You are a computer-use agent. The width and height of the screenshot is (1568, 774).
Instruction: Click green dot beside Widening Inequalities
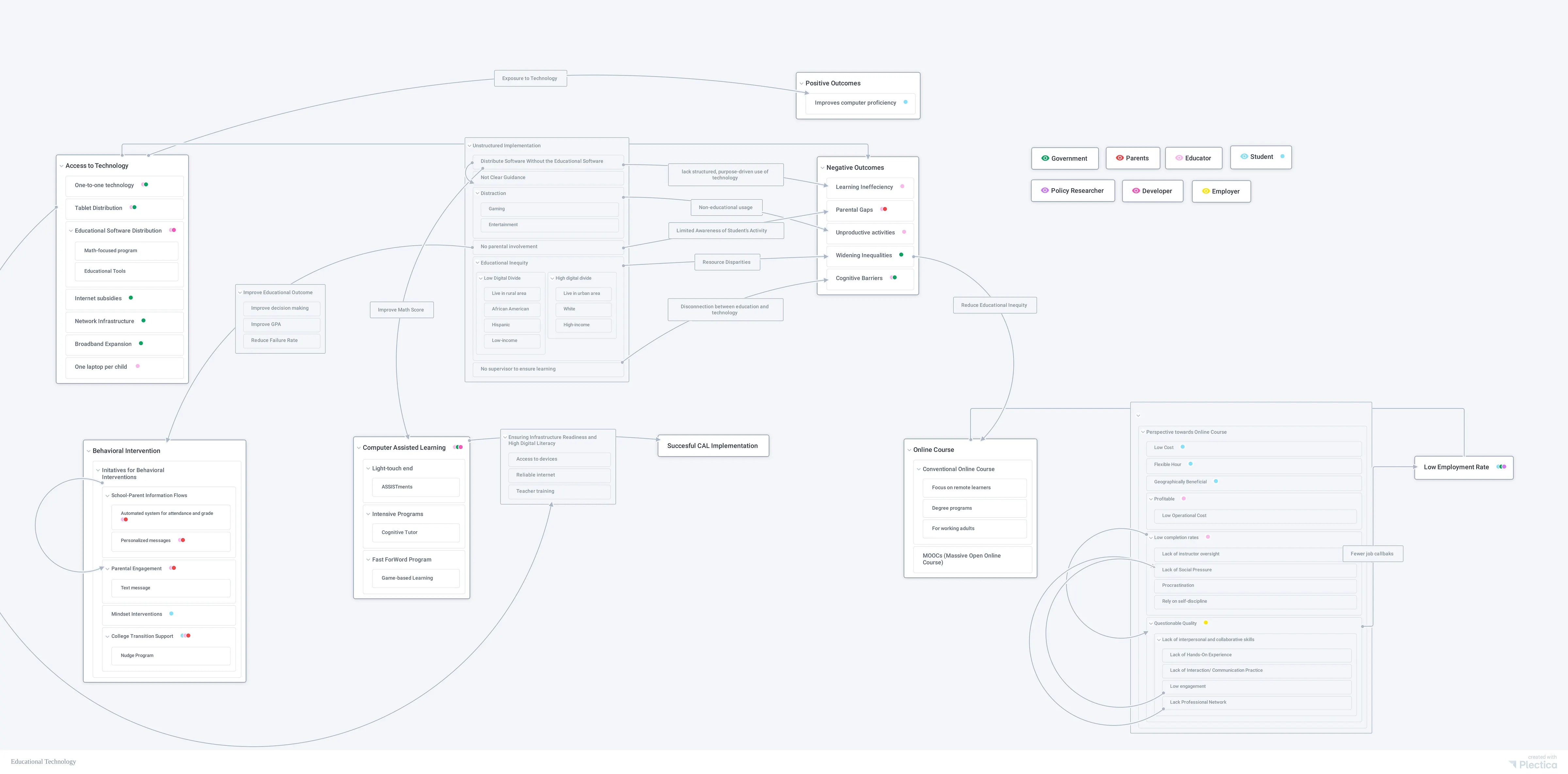pyautogui.click(x=901, y=255)
